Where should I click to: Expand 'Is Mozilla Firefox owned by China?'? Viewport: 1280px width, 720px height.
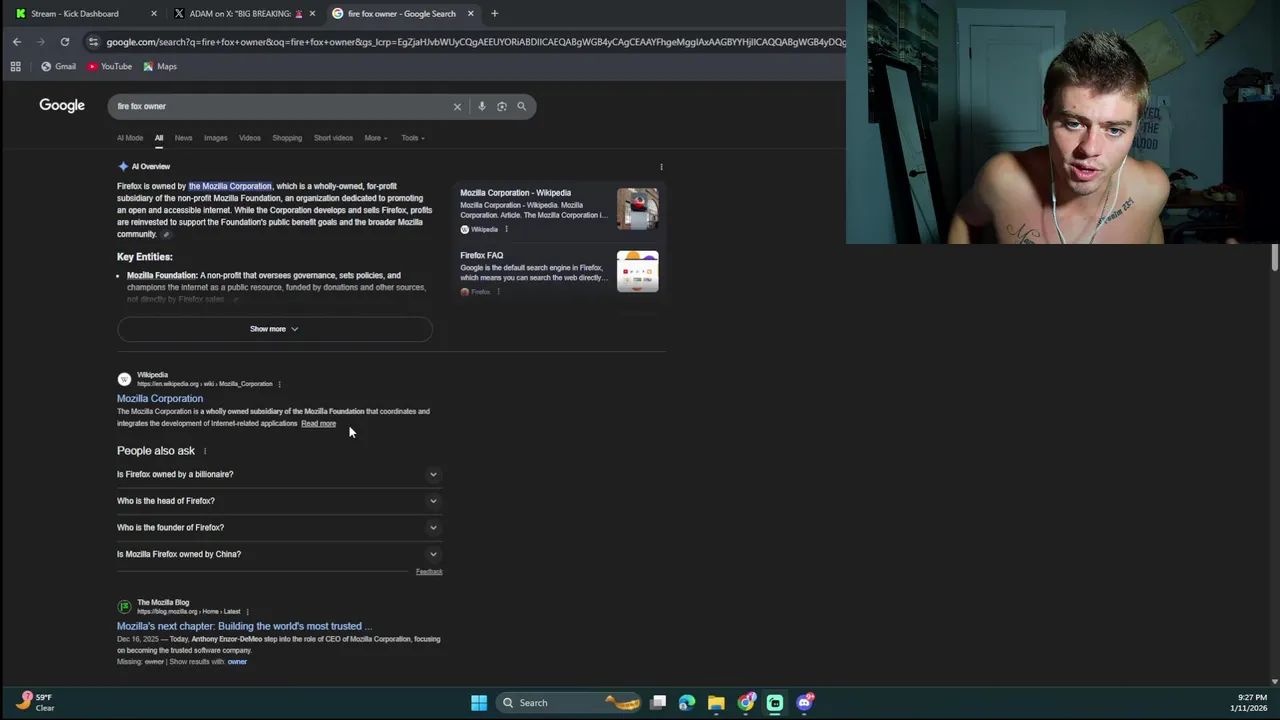(279, 554)
